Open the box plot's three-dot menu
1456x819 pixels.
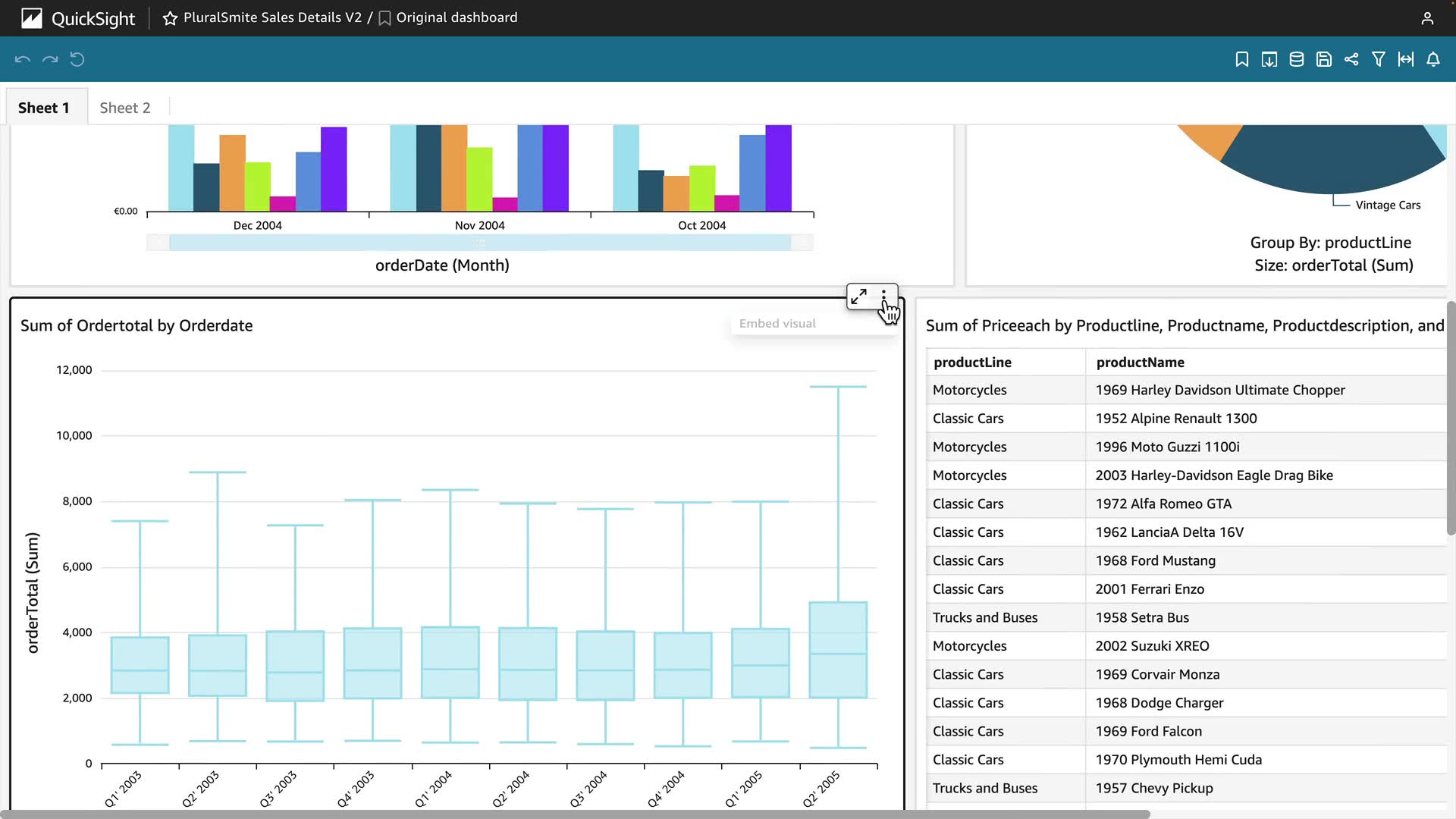pos(883,295)
